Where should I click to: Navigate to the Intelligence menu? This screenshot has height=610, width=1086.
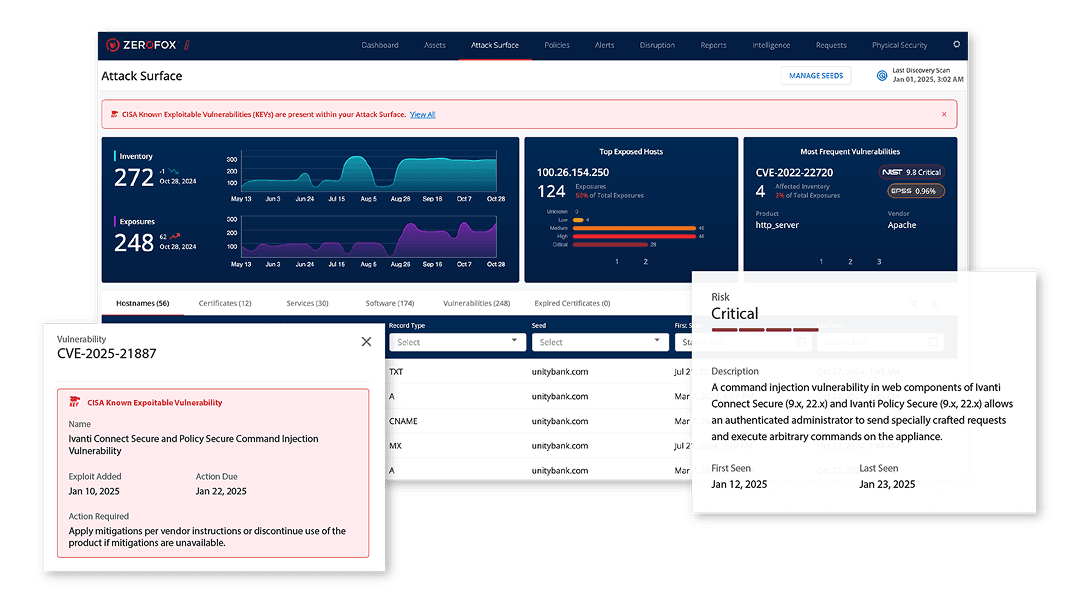[x=771, y=45]
